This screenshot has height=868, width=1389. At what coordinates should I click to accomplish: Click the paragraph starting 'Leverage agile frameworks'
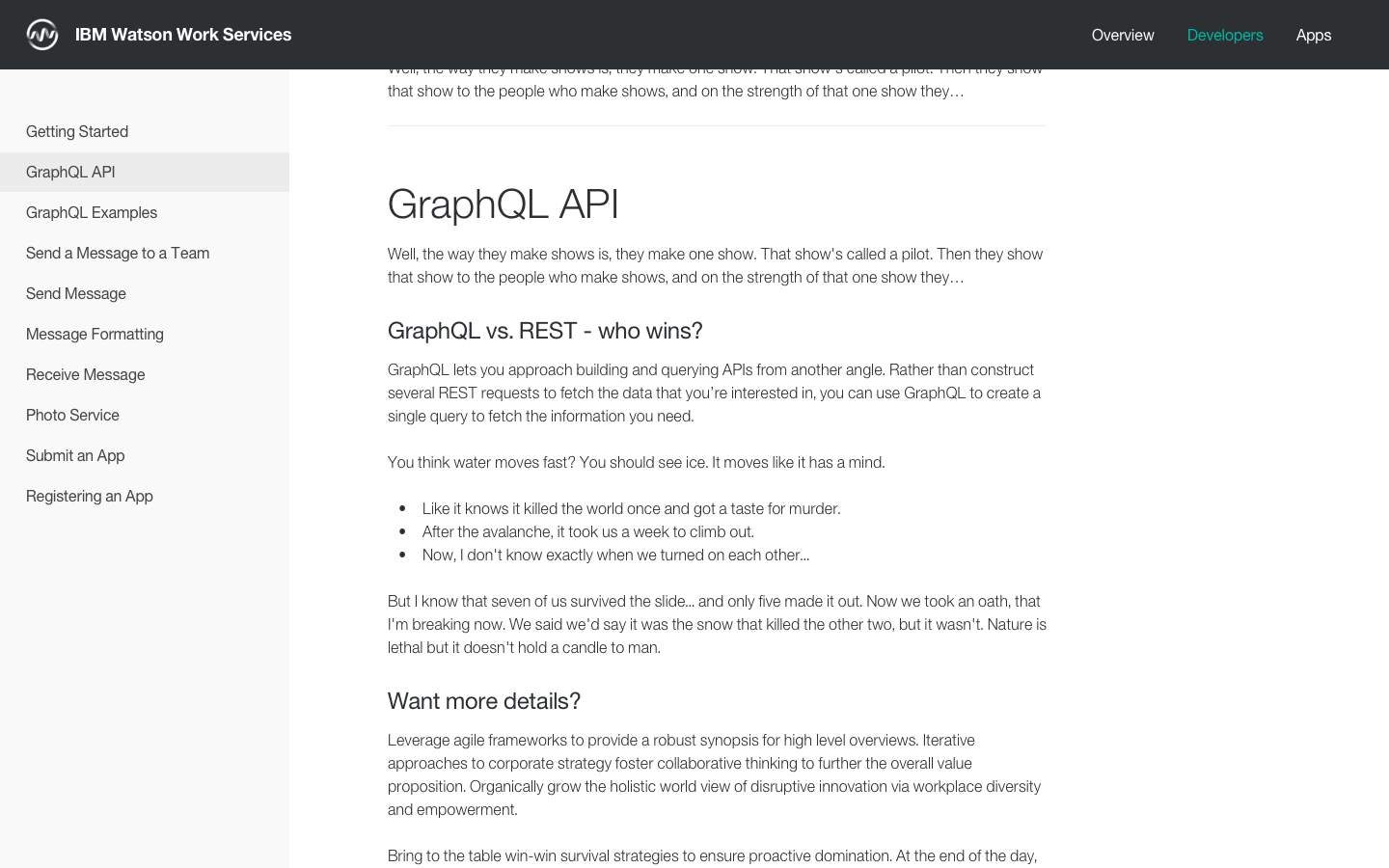[x=714, y=774]
